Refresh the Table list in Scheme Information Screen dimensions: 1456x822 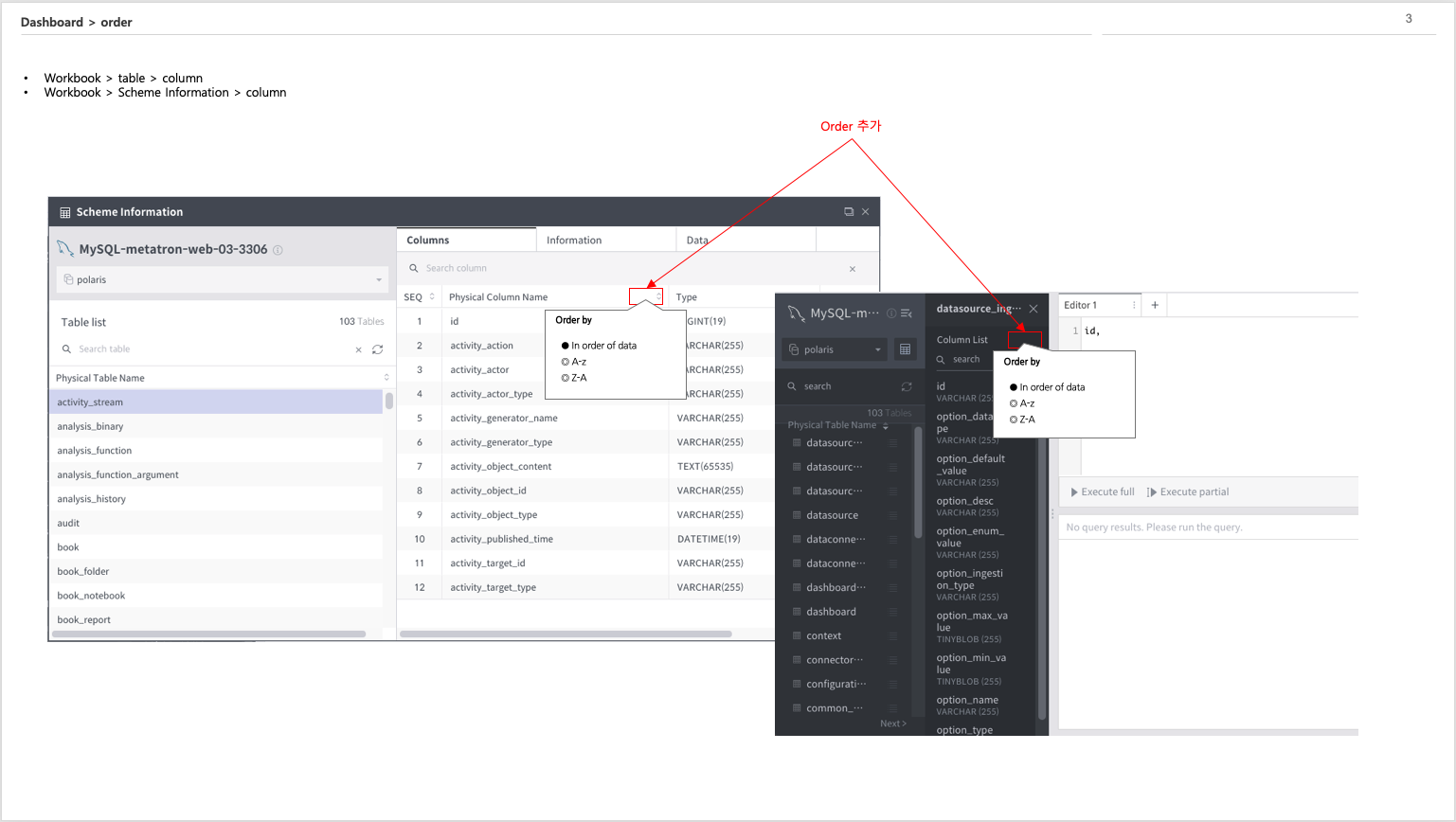[377, 349]
